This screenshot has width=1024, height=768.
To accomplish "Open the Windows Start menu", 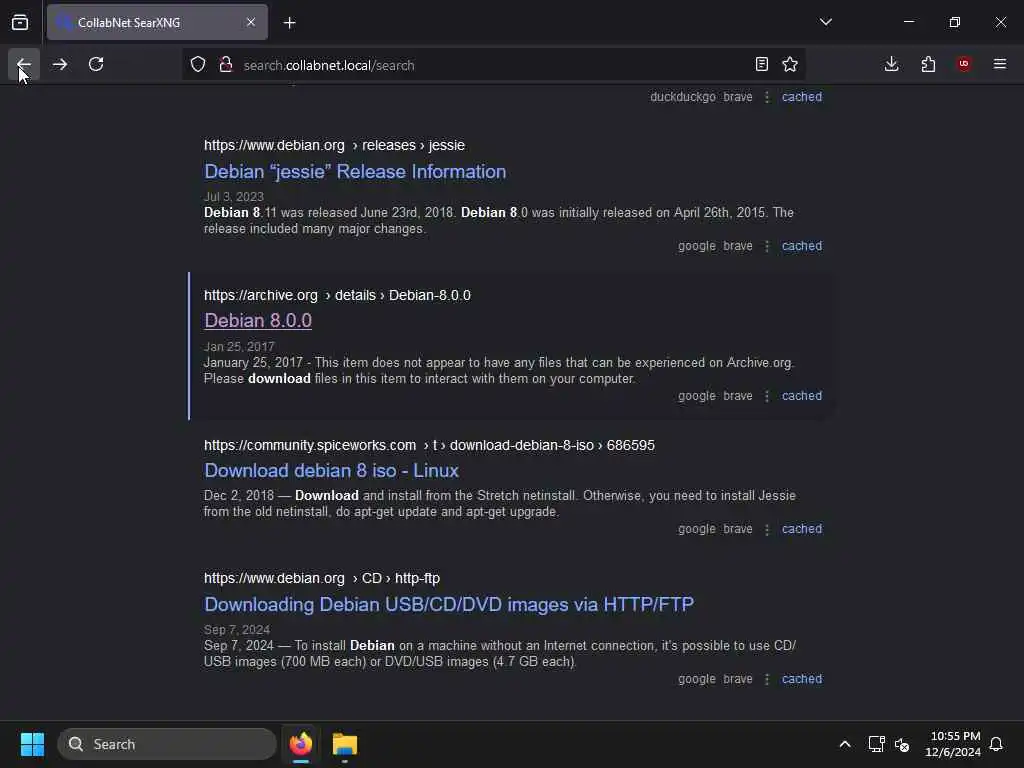I will [32, 744].
